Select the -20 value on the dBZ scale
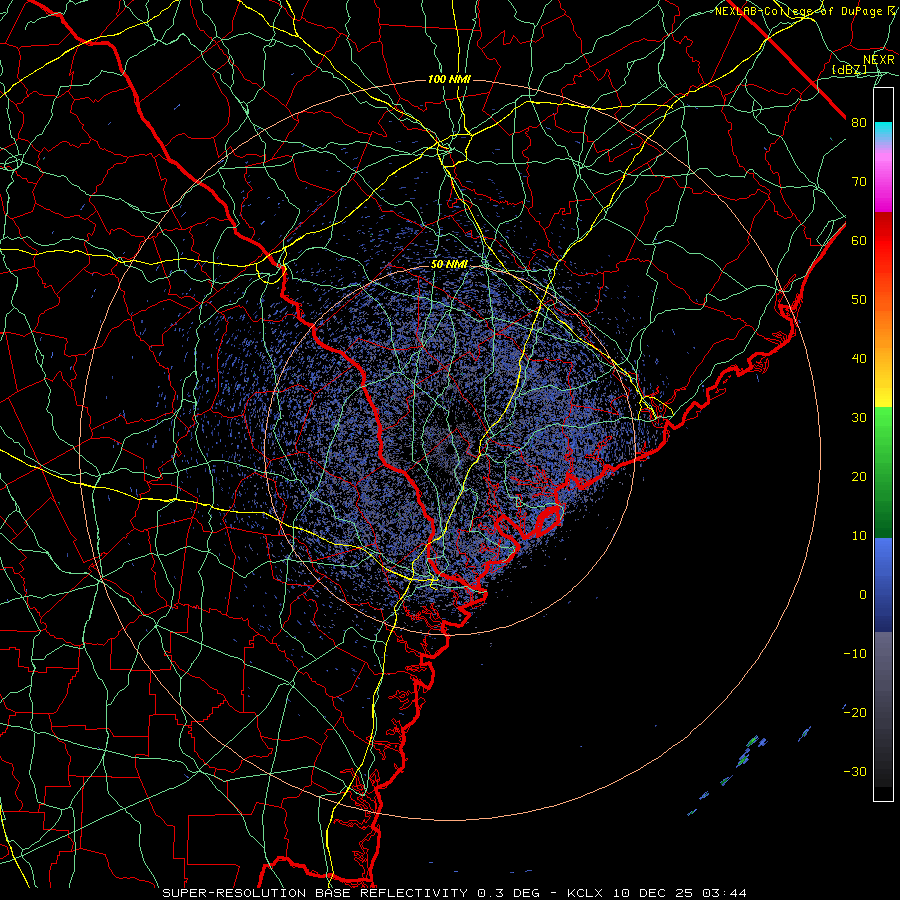This screenshot has width=900, height=900. pos(855,712)
